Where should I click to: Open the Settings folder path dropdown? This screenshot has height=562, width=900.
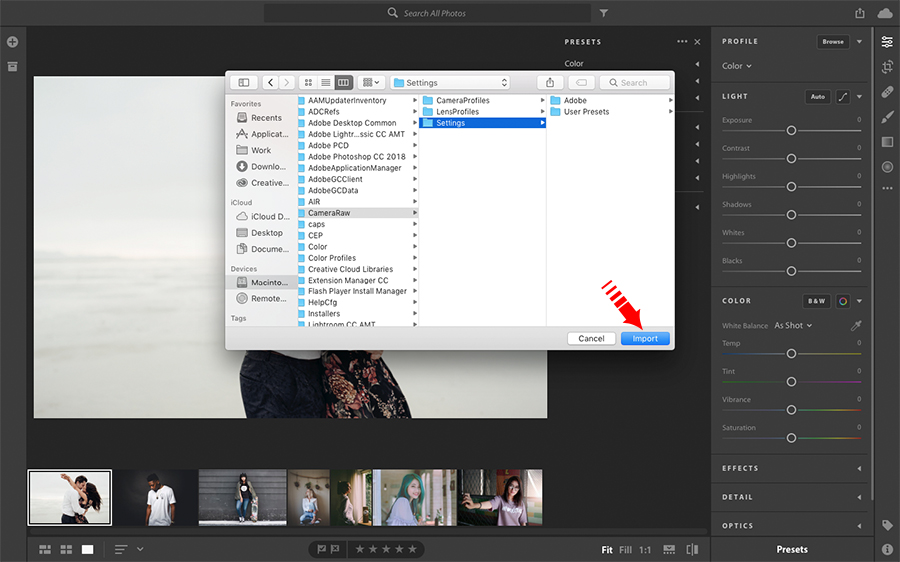(x=450, y=83)
